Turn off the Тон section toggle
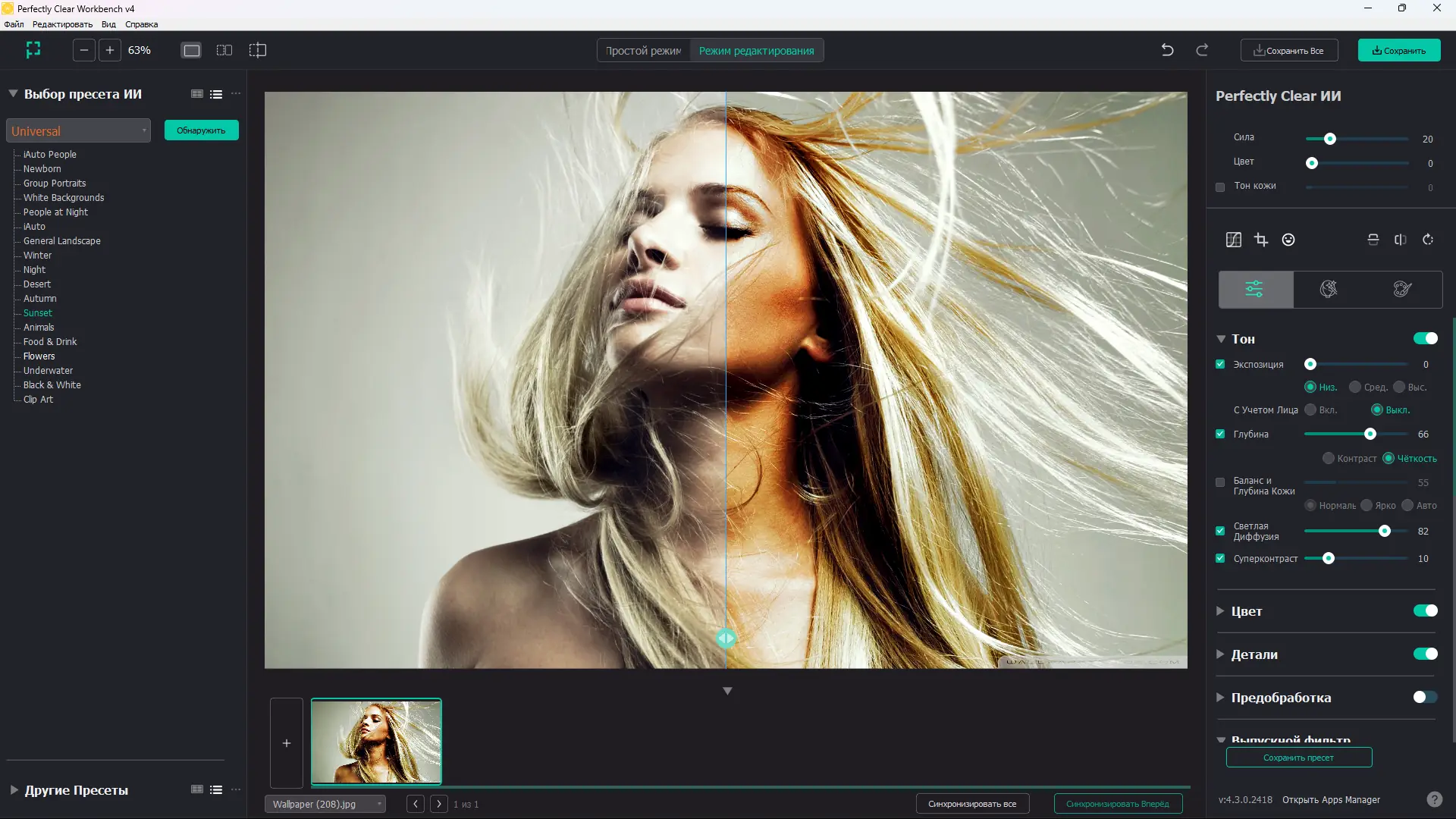1456x819 pixels. pos(1425,338)
